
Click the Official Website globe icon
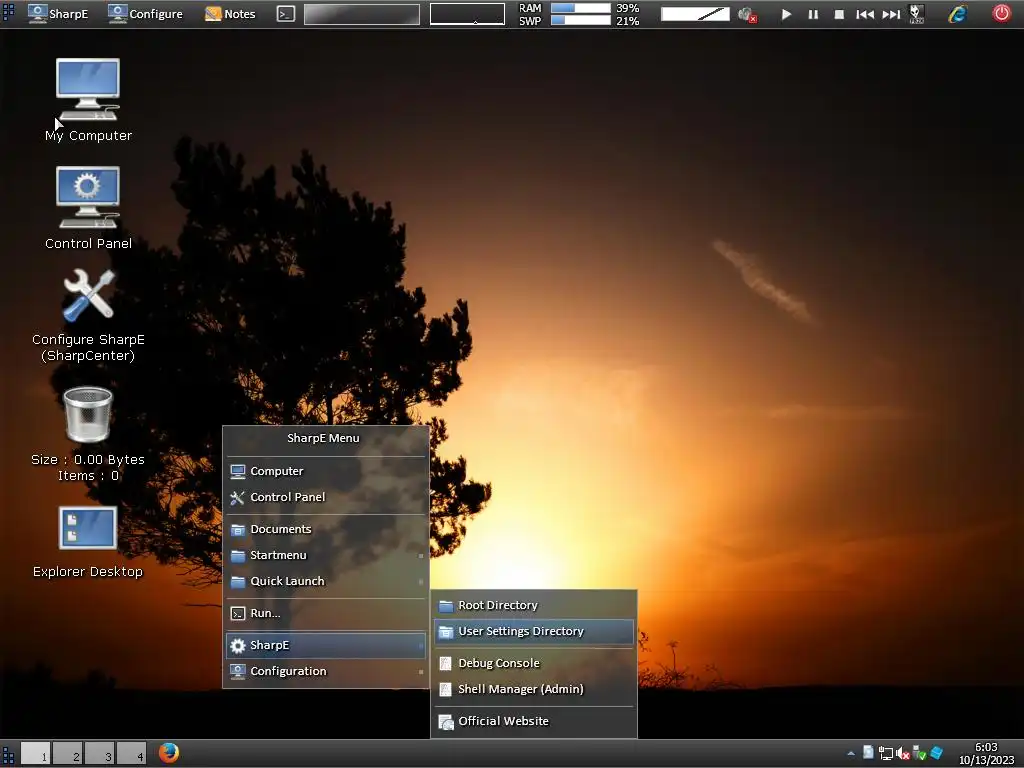click(x=446, y=722)
